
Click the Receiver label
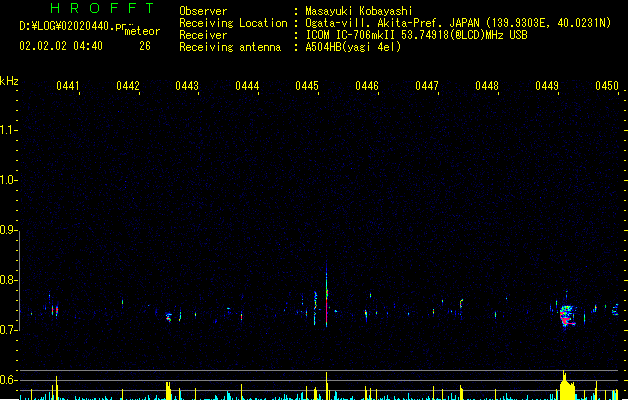[x=203, y=35]
